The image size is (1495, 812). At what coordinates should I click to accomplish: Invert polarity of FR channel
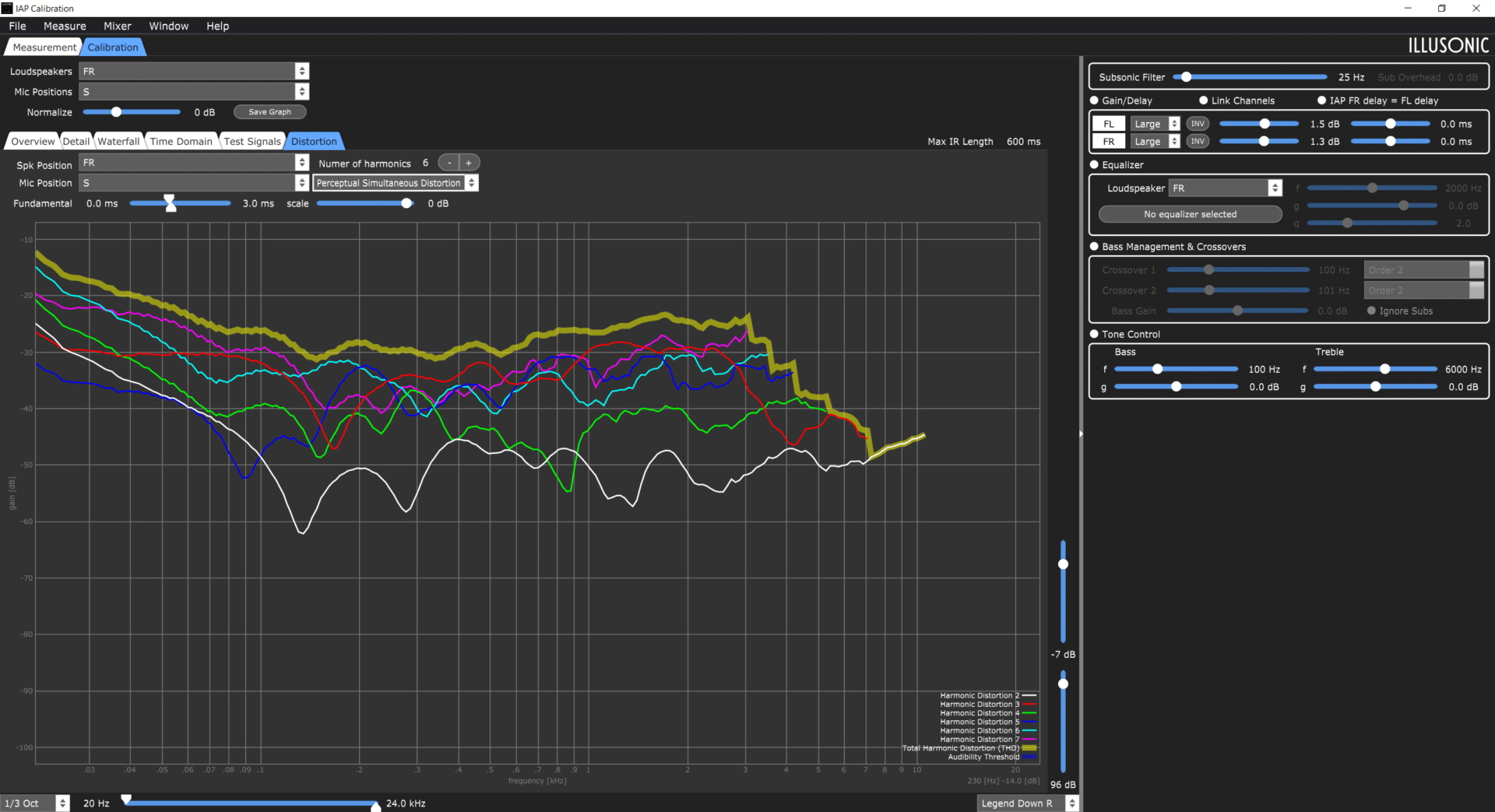point(1198,141)
